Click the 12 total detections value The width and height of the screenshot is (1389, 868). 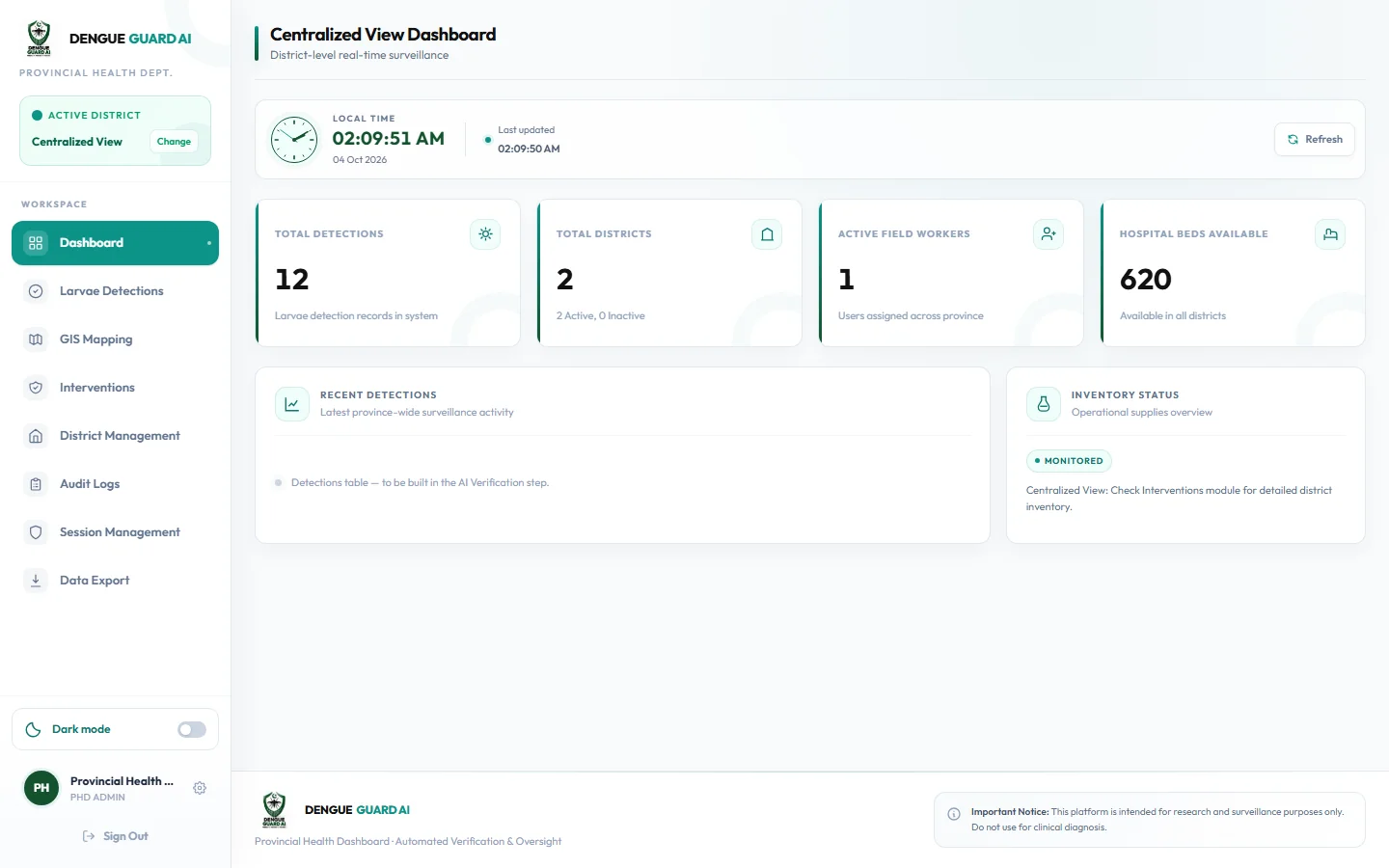click(292, 280)
